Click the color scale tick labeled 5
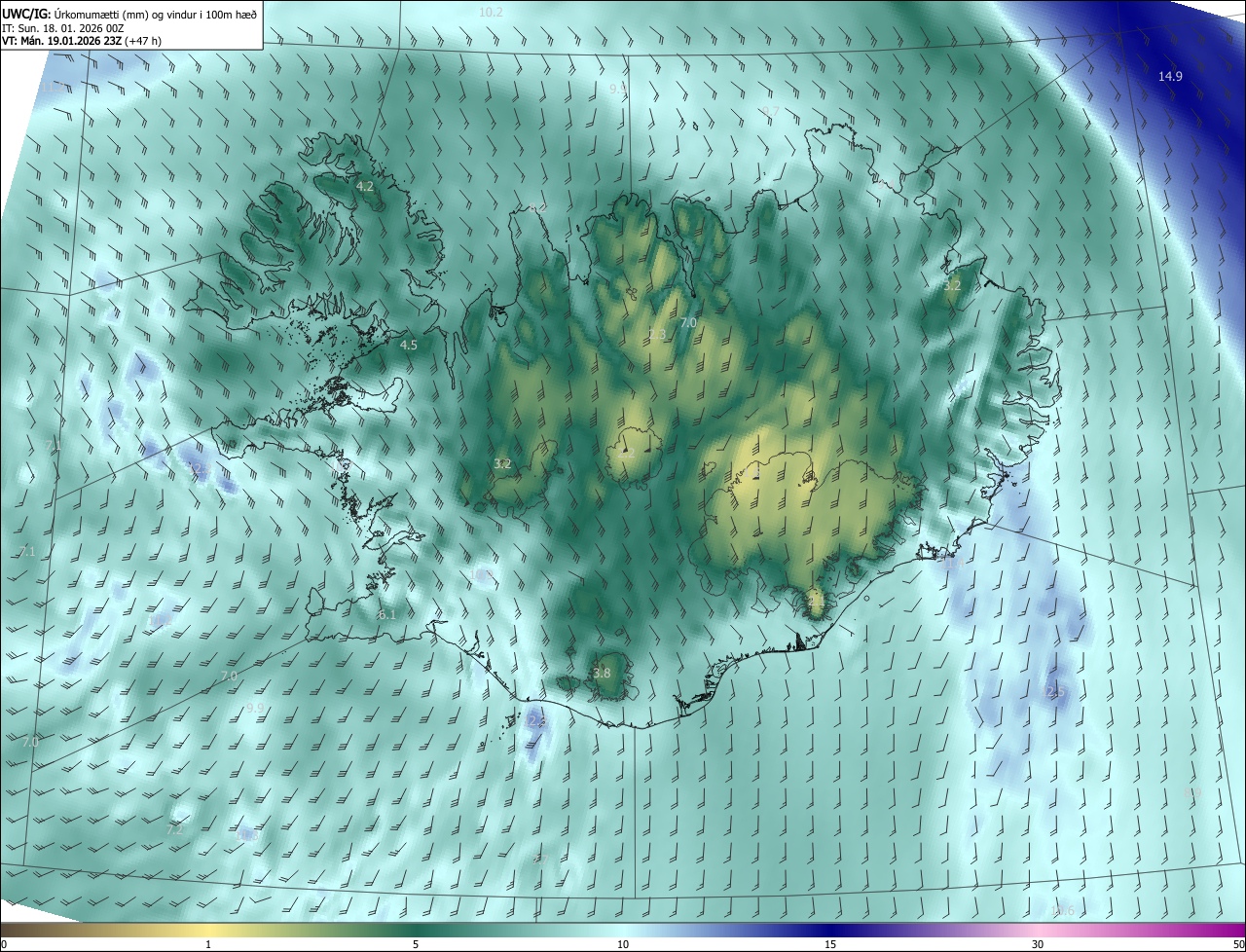Viewport: 1246px width, 952px height. click(x=416, y=944)
